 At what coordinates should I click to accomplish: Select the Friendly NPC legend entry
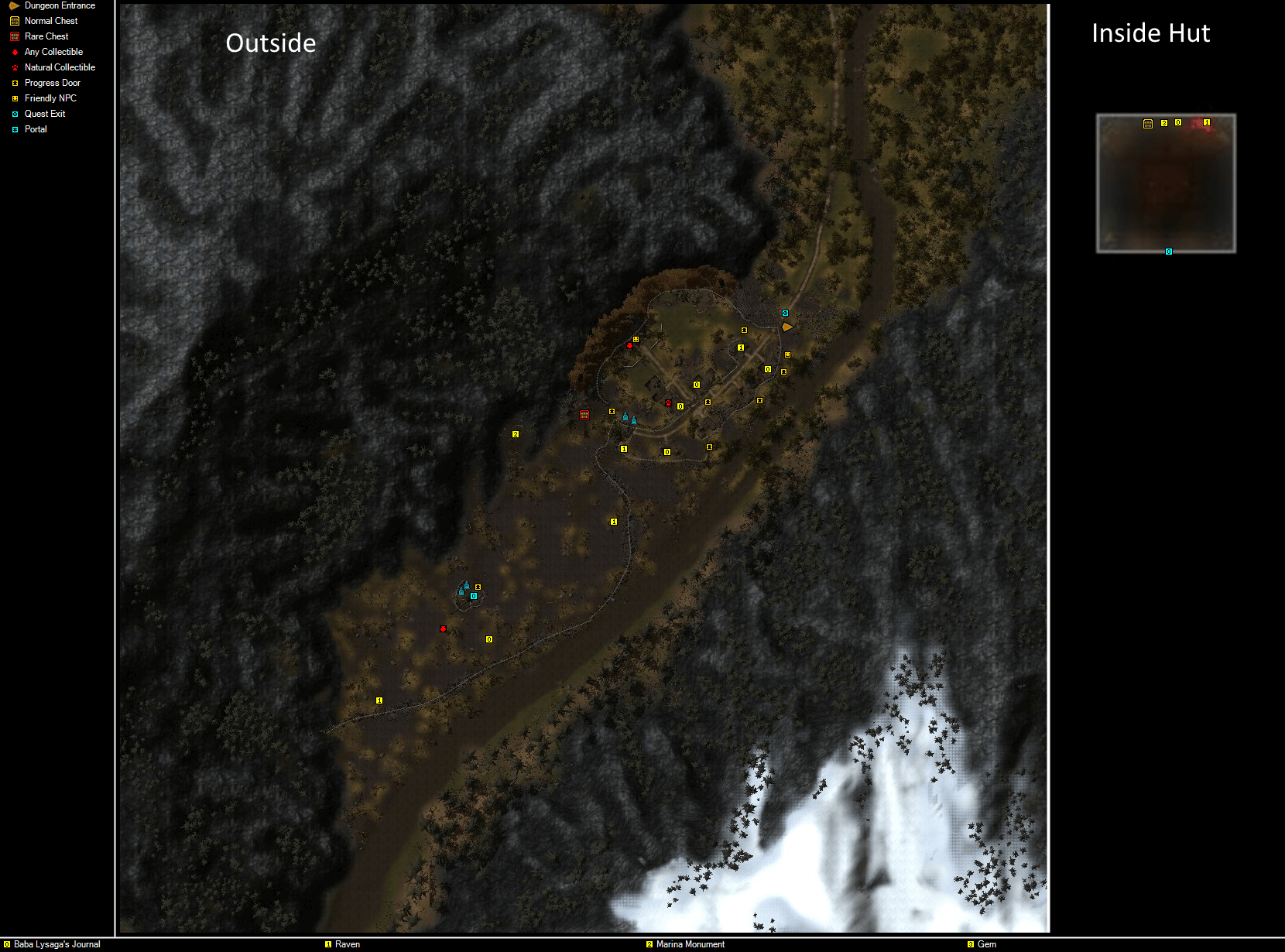[50, 98]
